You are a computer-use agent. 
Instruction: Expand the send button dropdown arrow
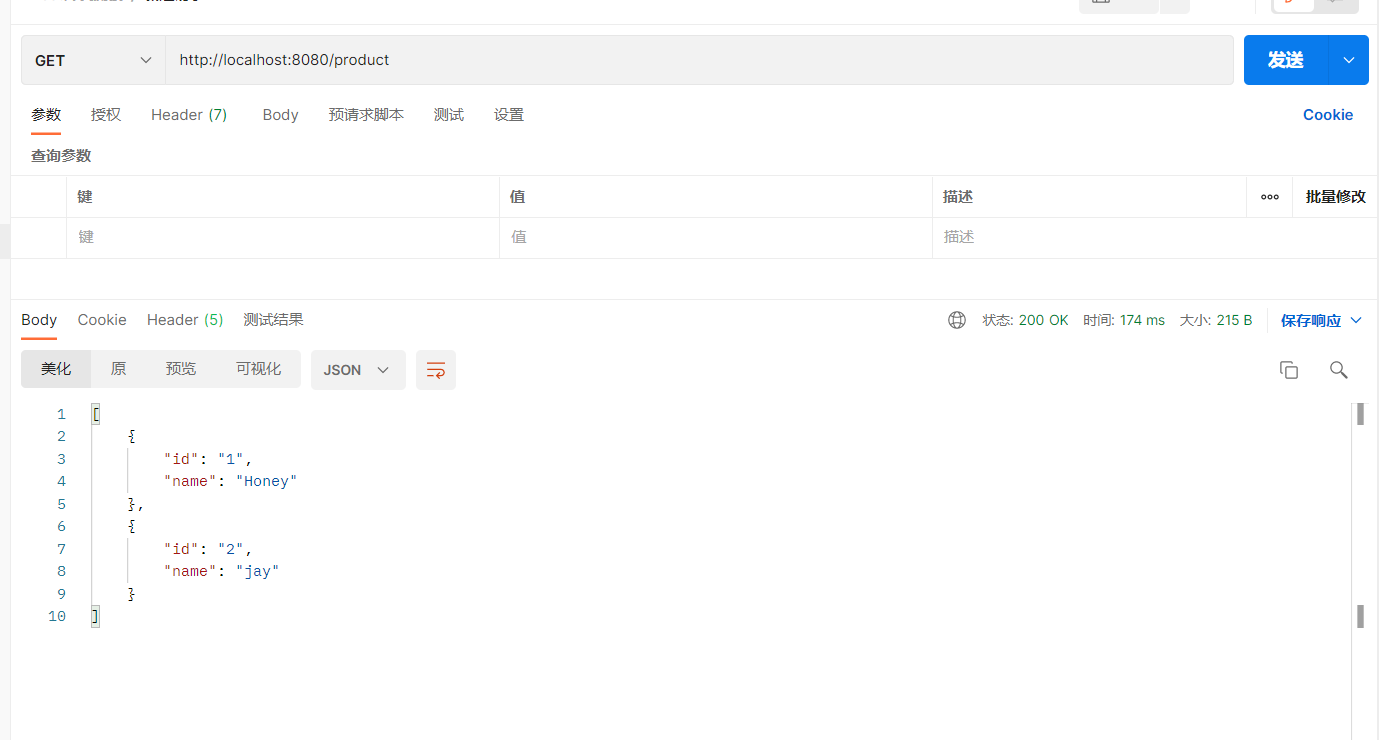pyautogui.click(x=1349, y=60)
